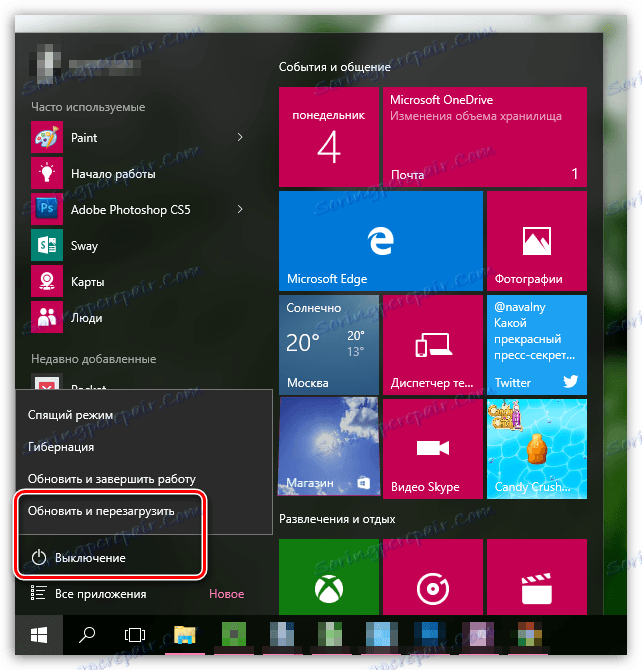Open File Explorer from the taskbar
The image size is (642, 670).
(x=185, y=635)
